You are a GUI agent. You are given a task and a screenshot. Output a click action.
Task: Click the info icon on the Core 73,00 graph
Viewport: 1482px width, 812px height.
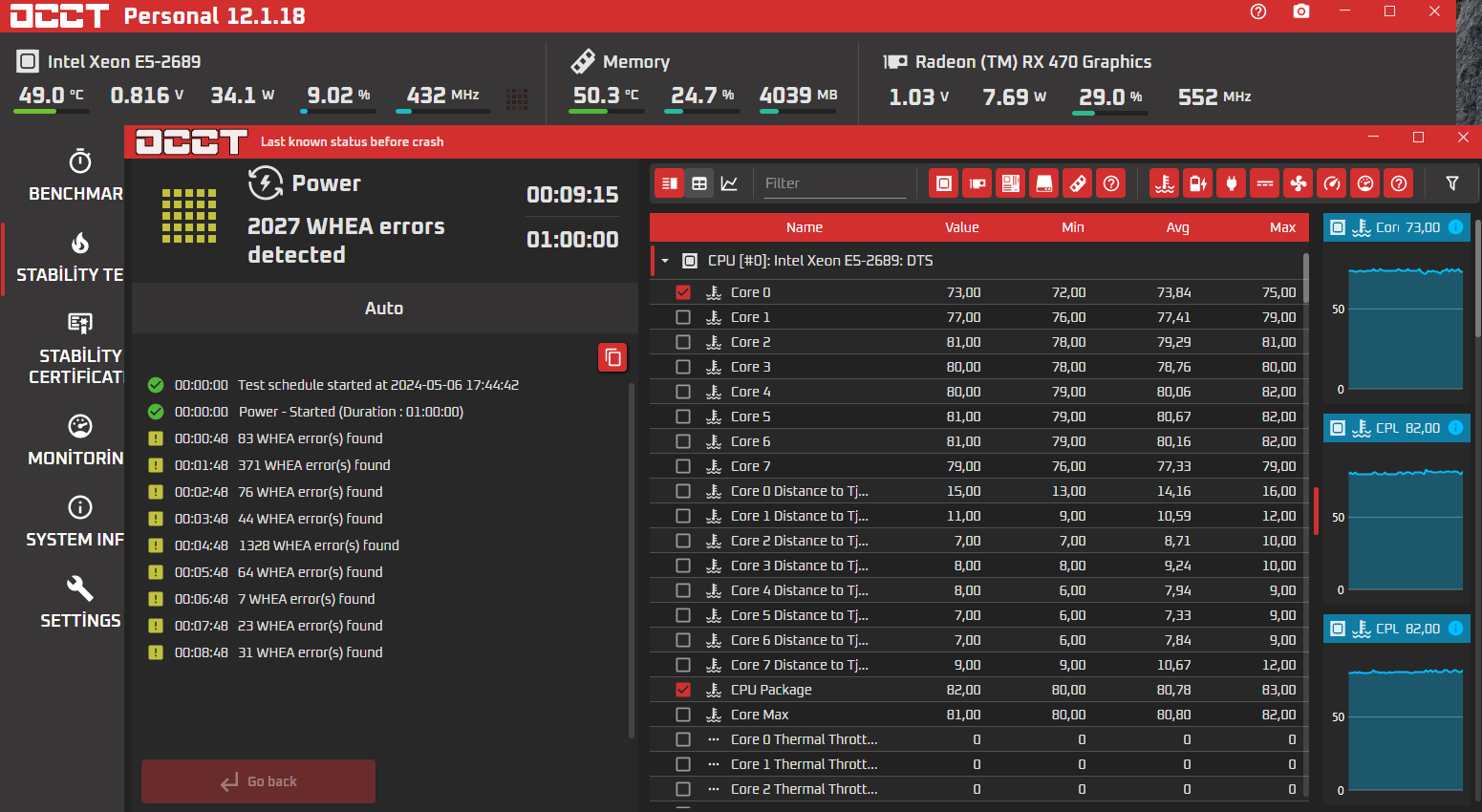[x=1455, y=227]
